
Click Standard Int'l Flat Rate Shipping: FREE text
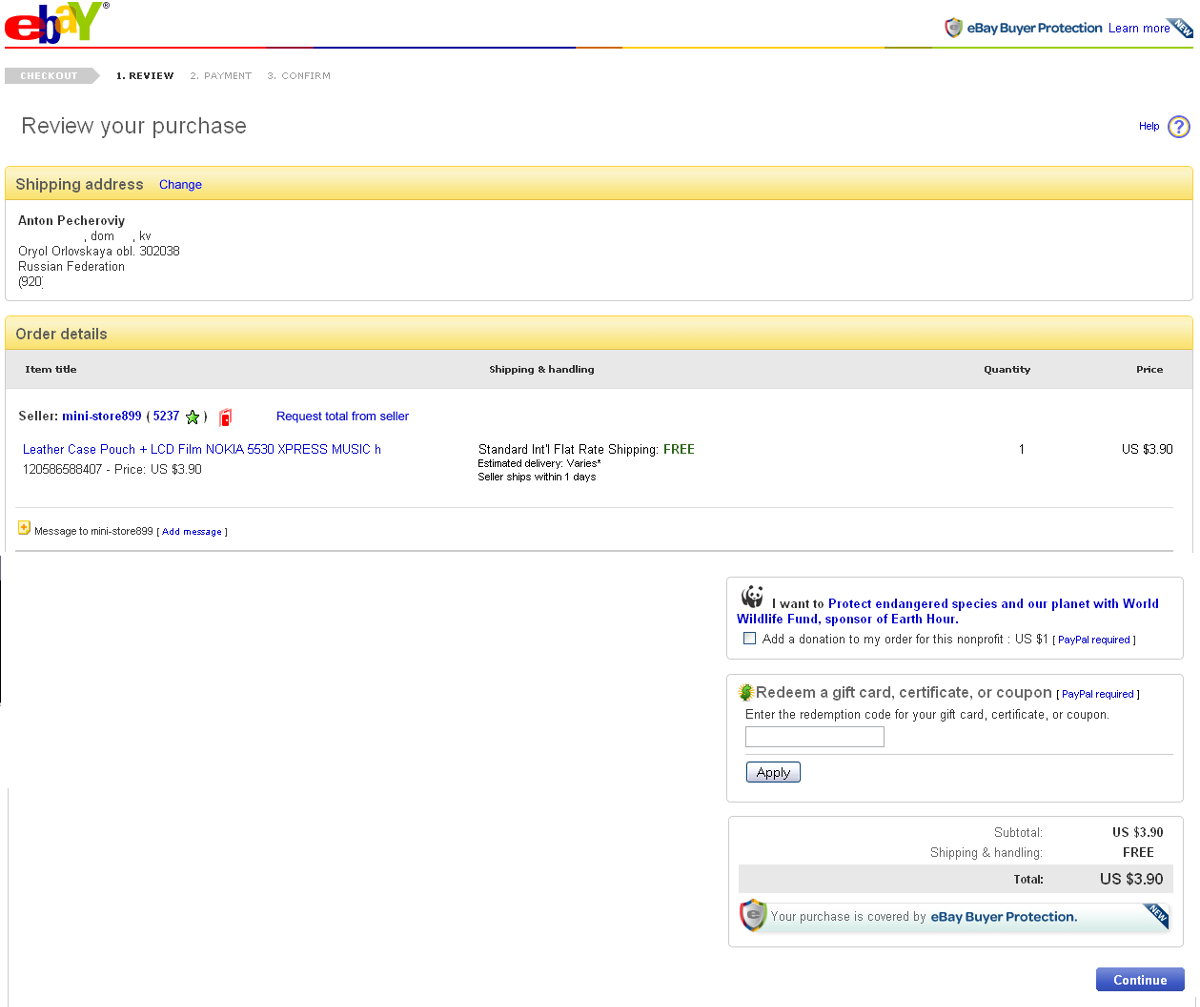click(586, 450)
